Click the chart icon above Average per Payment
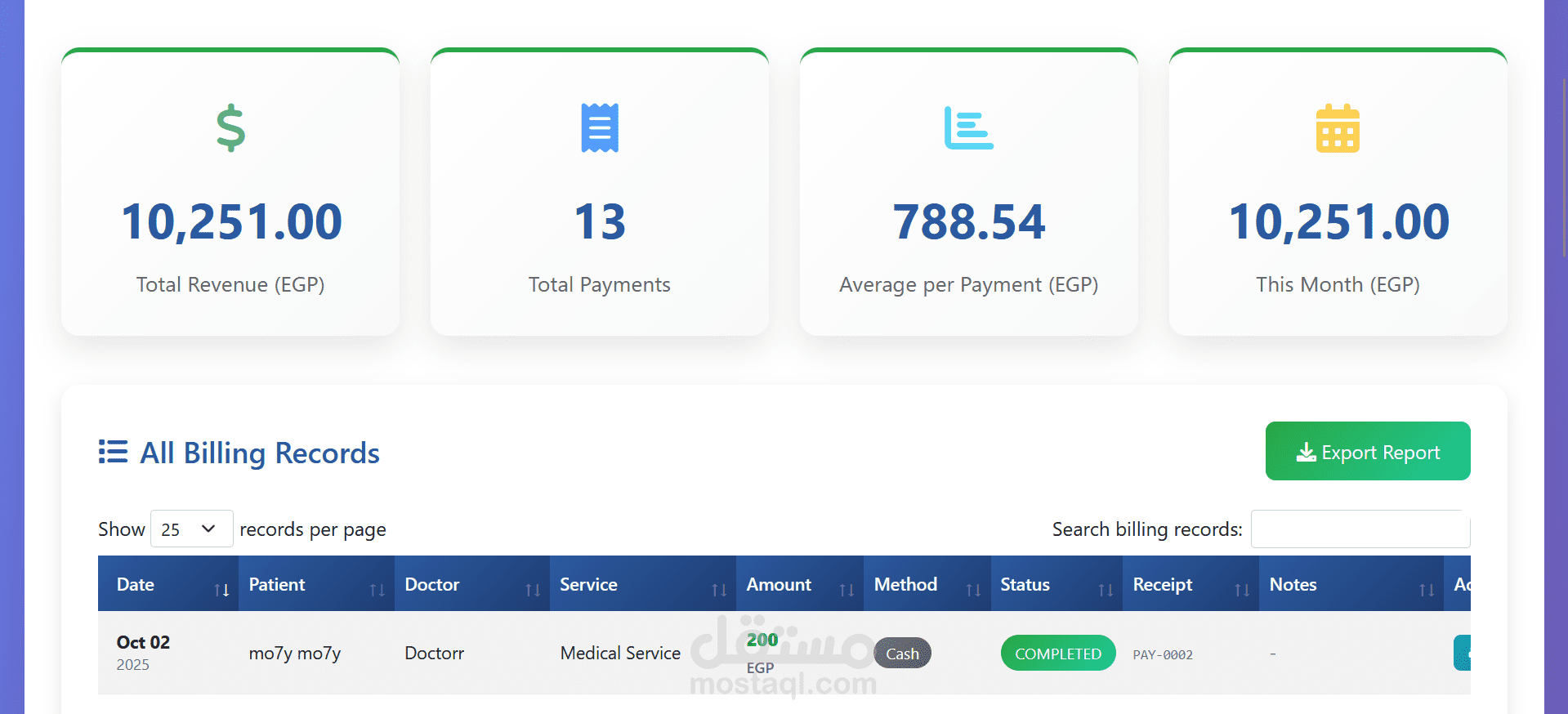1568x714 pixels. pyautogui.click(x=969, y=128)
